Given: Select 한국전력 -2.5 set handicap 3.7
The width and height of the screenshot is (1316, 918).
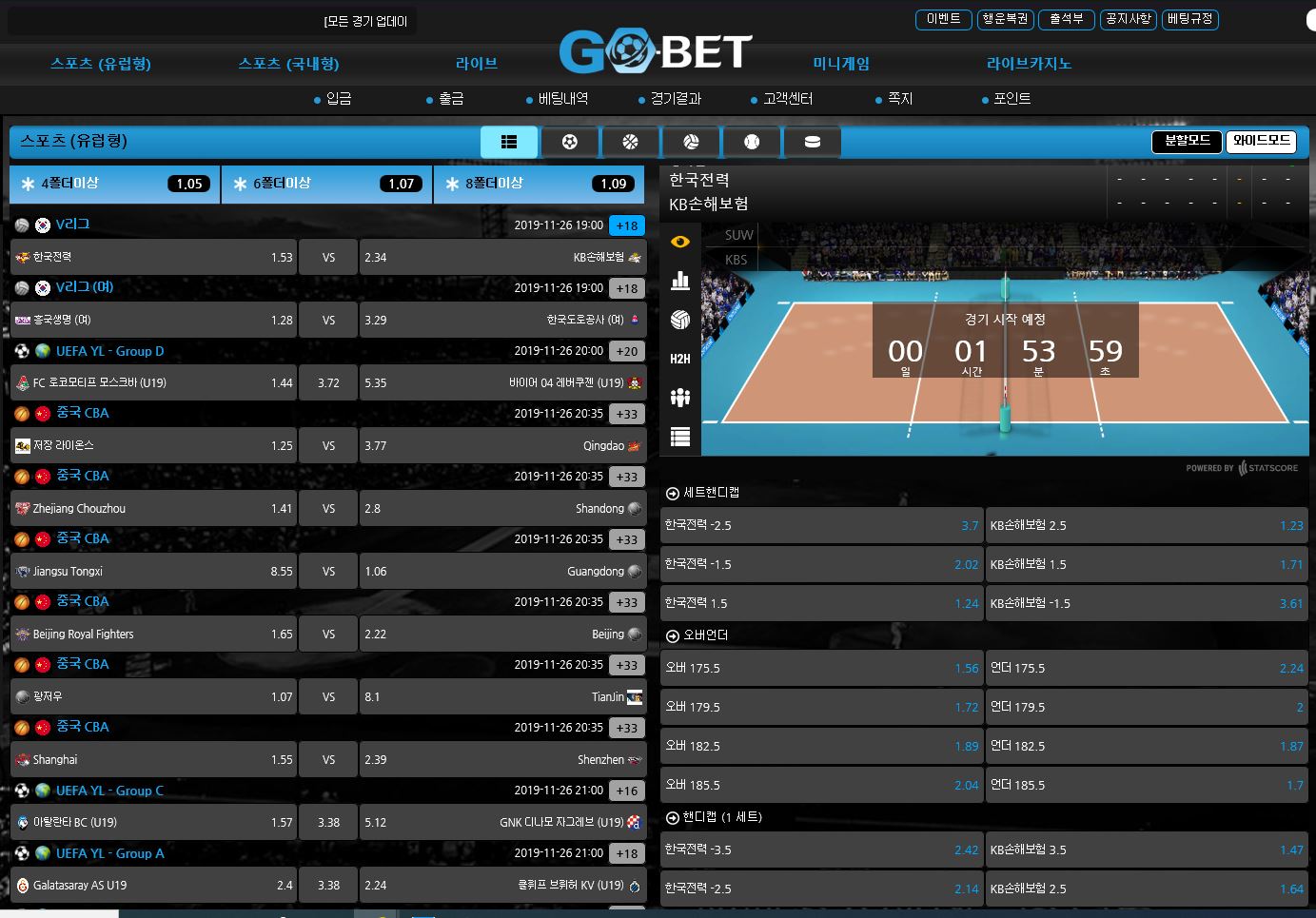Looking at the screenshot, I should (822, 525).
